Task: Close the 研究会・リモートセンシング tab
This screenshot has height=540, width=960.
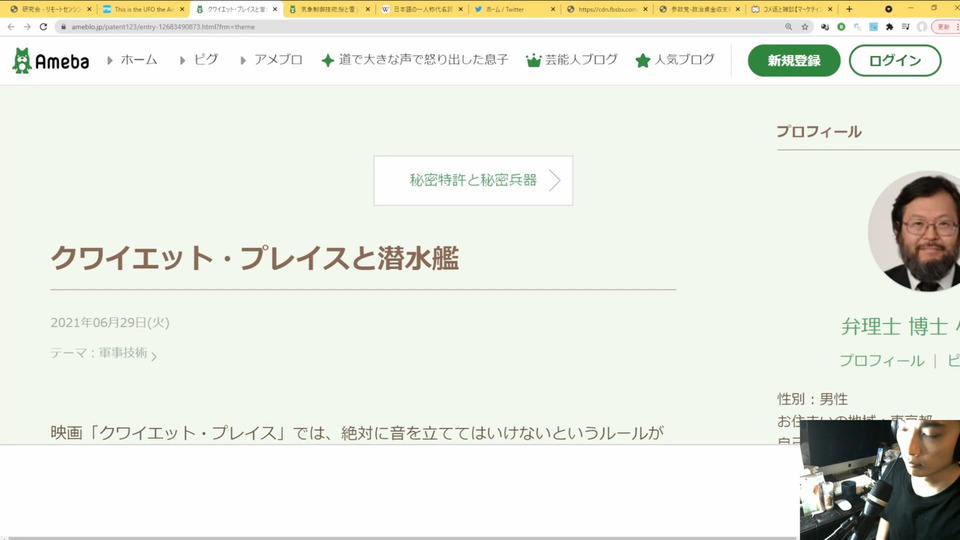Action: 89,9
